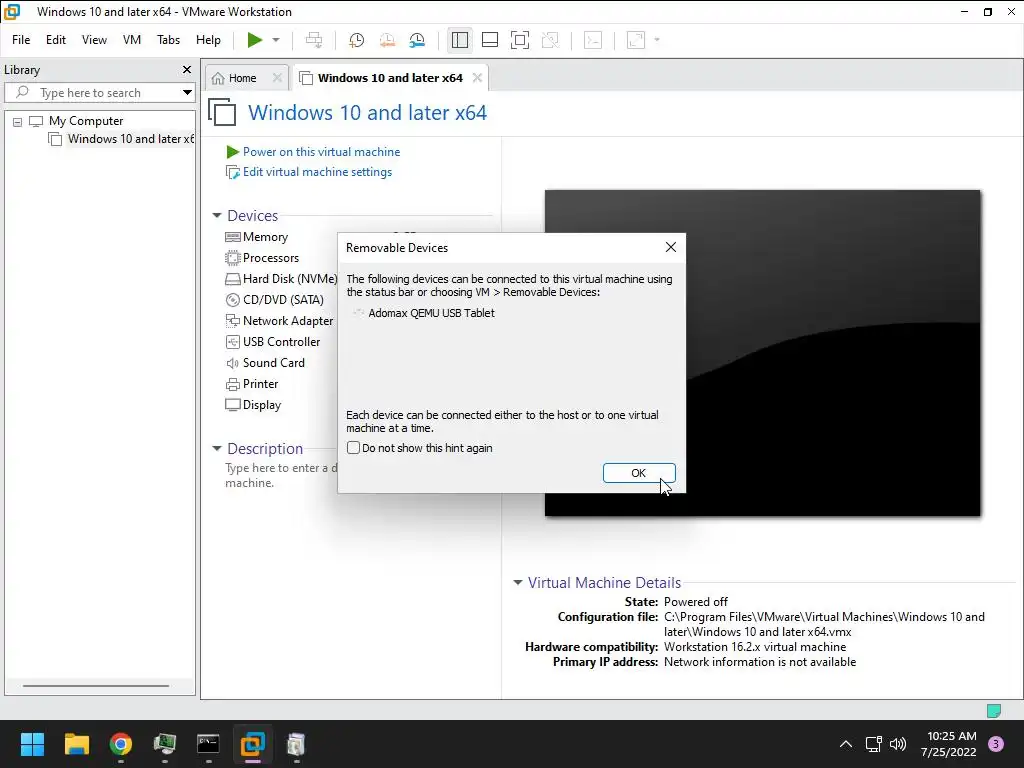Select Windows 10 and later x64 in Library
Image resolution: width=1024 pixels, height=768 pixels.
(131, 139)
